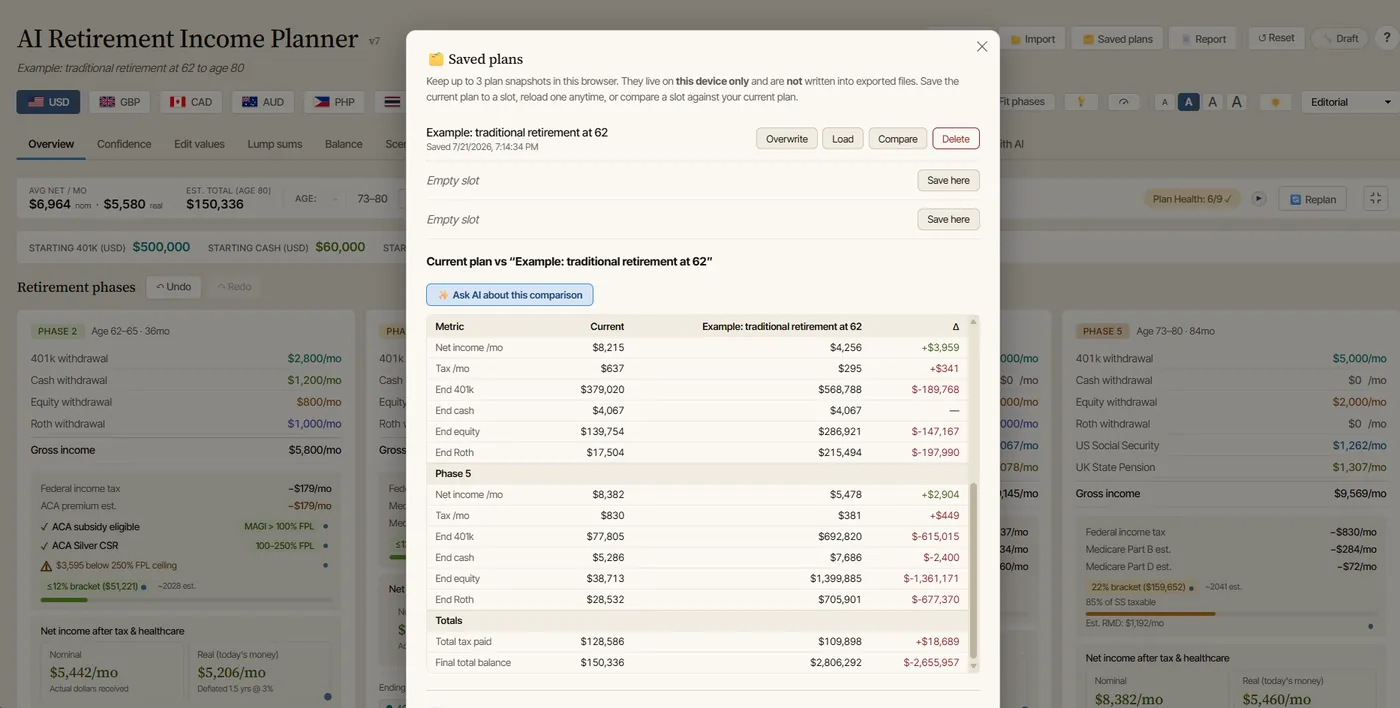This screenshot has height=708, width=1400.
Task: Open Saved plans from the header toolbar
Action: pos(1116,39)
